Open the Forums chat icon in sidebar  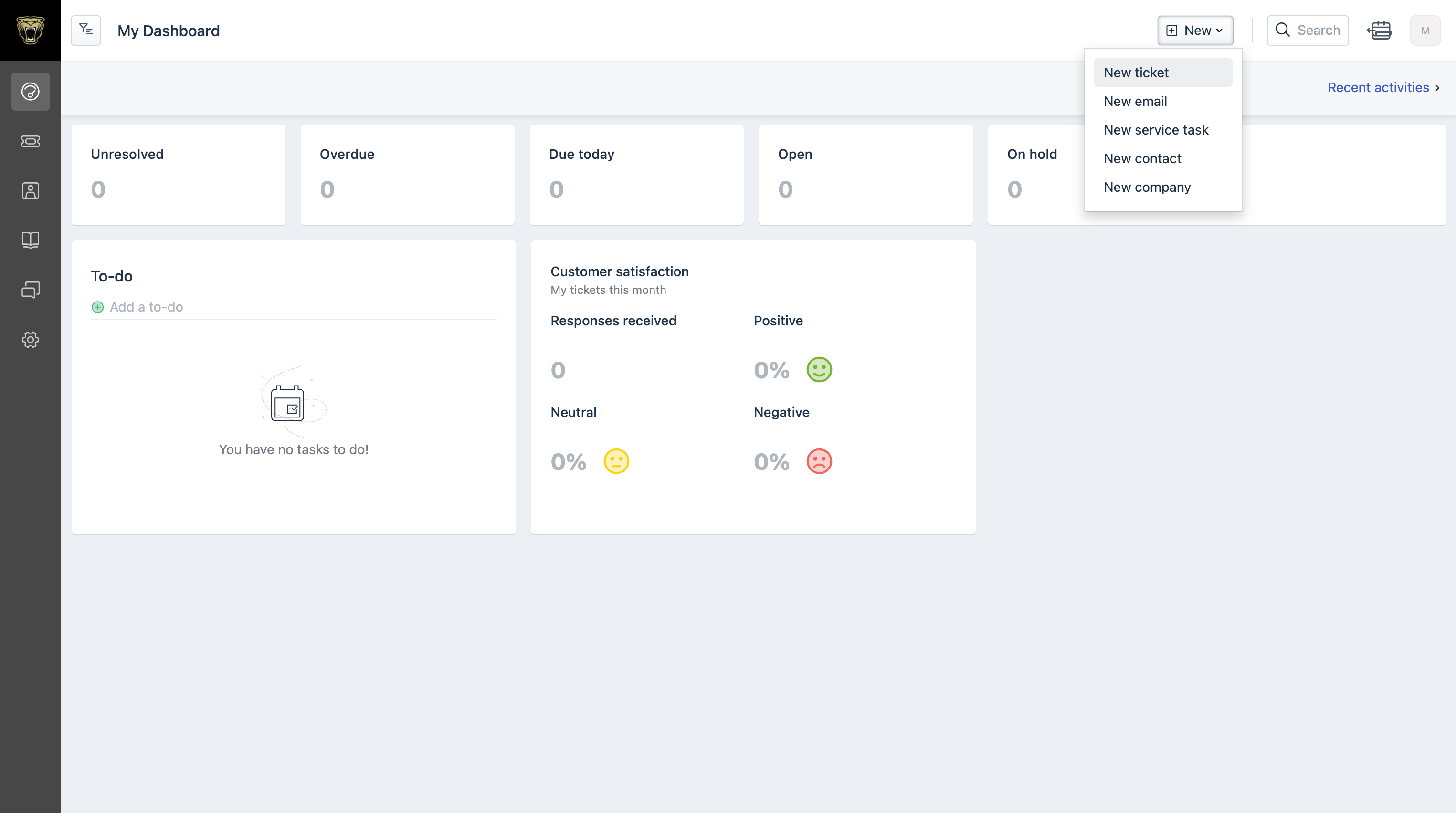(x=31, y=290)
